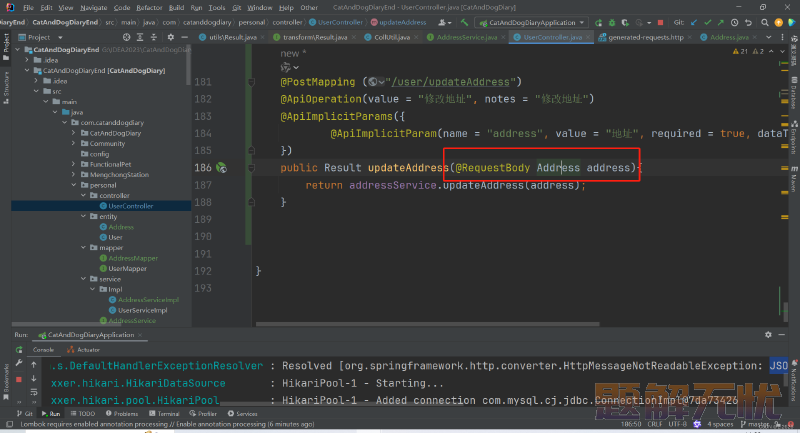Open Search Everywhere magnifier icon
The image size is (800, 433).
click(x=765, y=22)
